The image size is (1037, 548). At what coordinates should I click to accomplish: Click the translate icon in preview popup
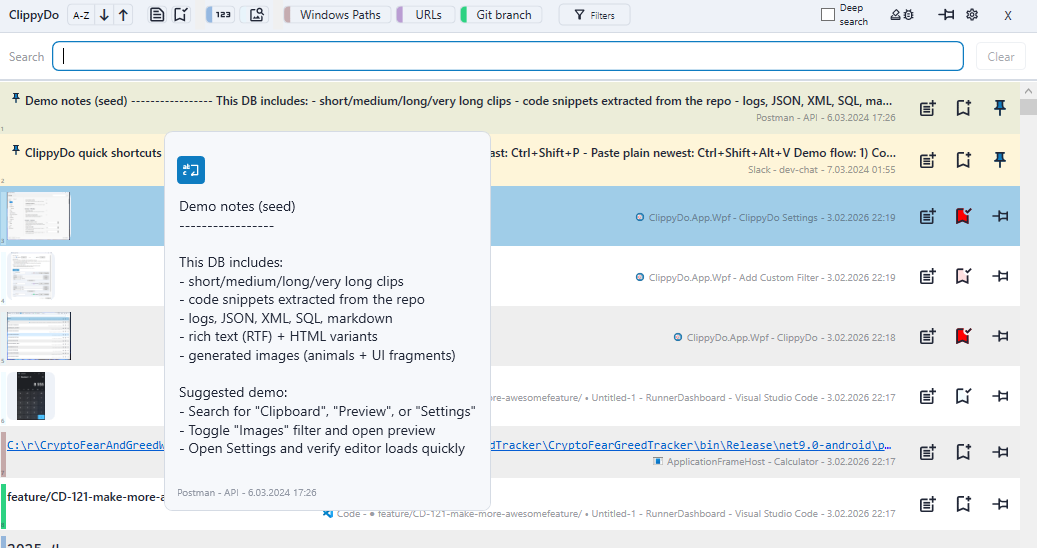191,170
